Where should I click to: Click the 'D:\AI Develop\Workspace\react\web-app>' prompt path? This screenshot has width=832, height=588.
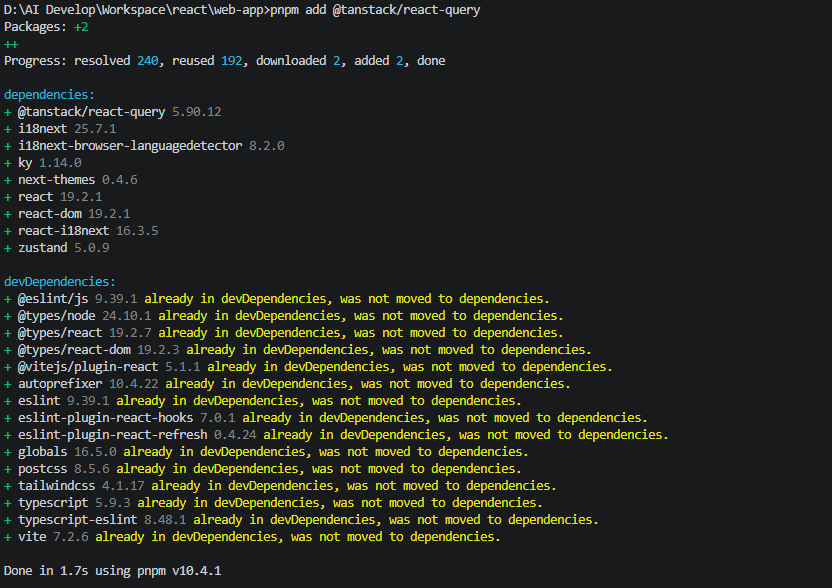pos(137,10)
